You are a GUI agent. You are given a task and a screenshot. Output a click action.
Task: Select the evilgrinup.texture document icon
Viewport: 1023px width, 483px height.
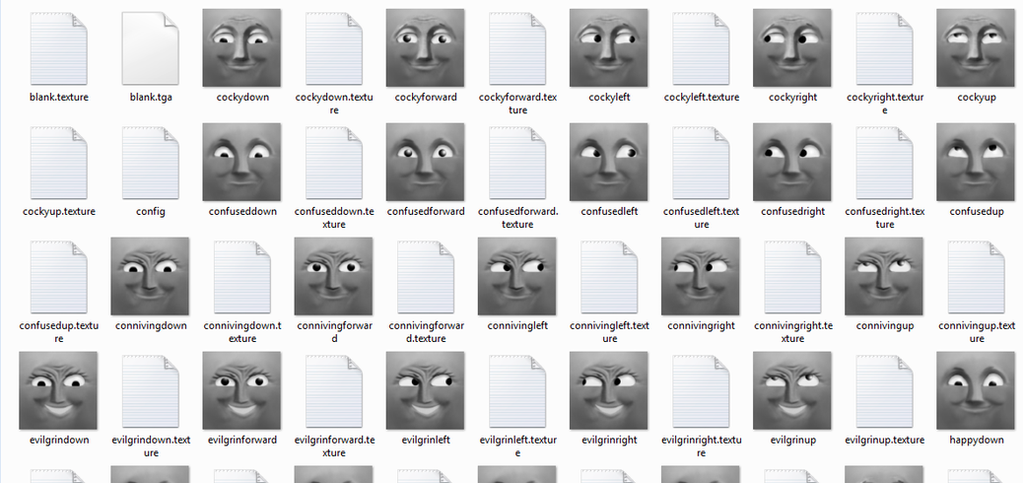pyautogui.click(x=884, y=391)
